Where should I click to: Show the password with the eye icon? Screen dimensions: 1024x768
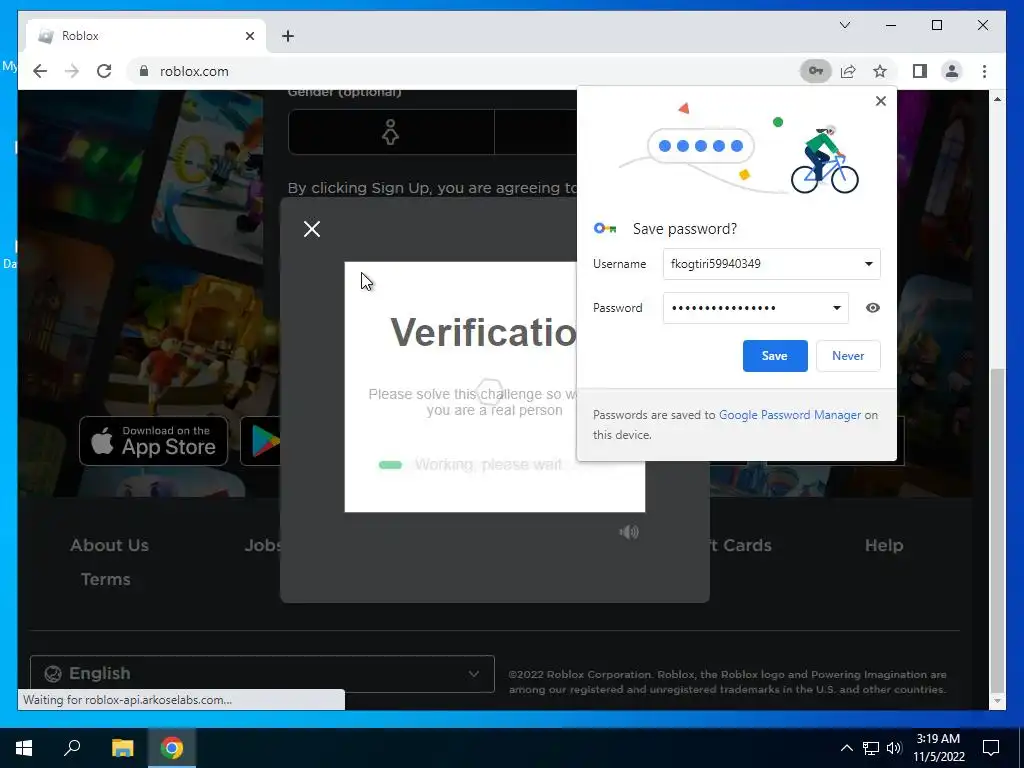click(872, 308)
